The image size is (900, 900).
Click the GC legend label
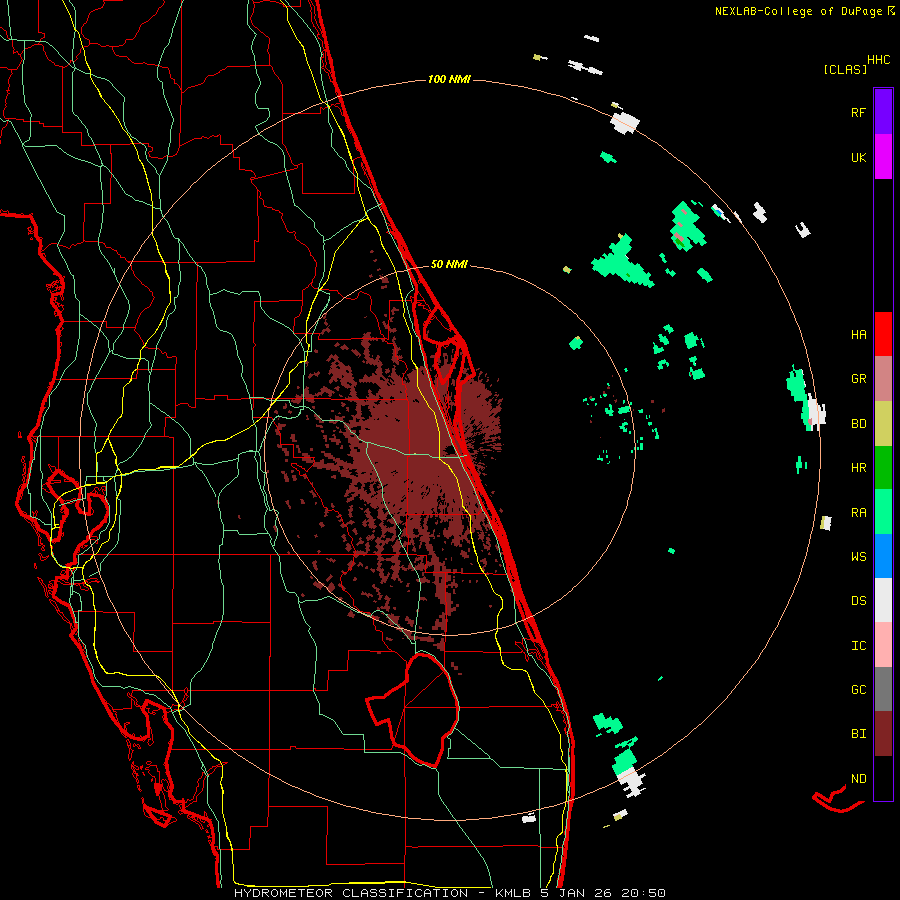point(858,690)
